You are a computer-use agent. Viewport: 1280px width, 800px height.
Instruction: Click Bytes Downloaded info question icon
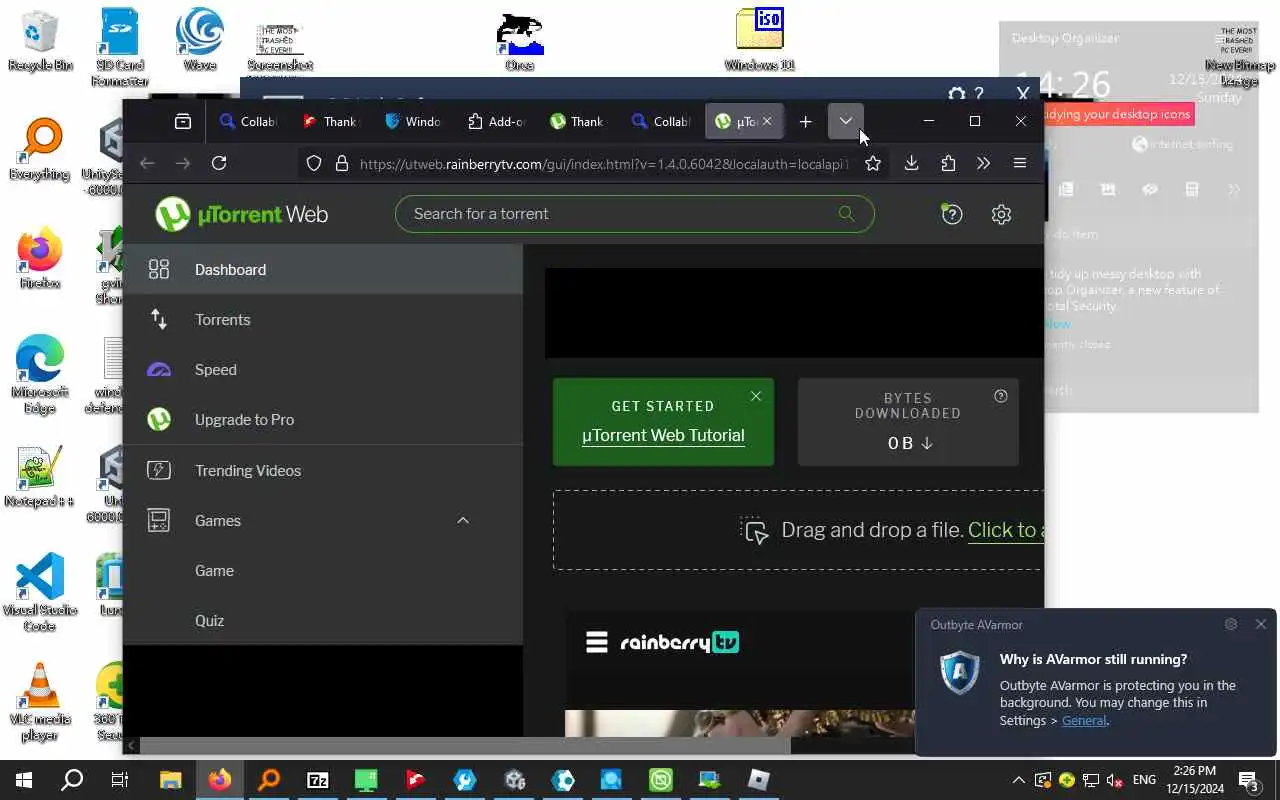(x=1001, y=396)
